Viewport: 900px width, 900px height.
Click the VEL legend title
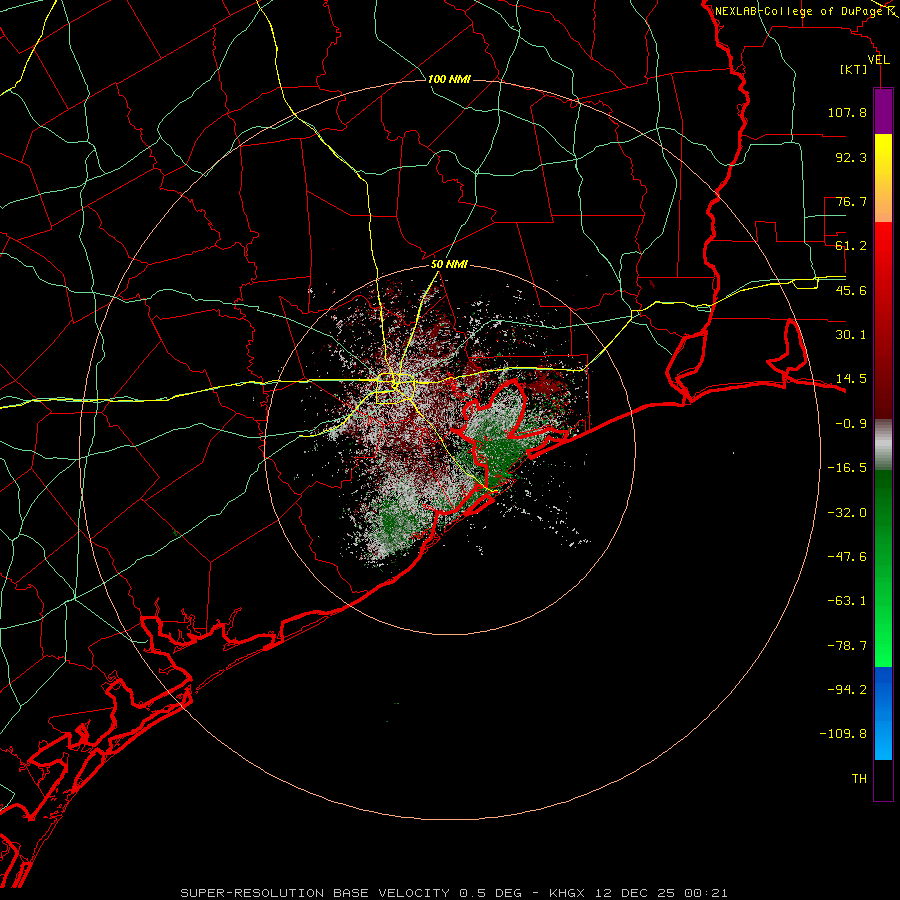[878, 60]
